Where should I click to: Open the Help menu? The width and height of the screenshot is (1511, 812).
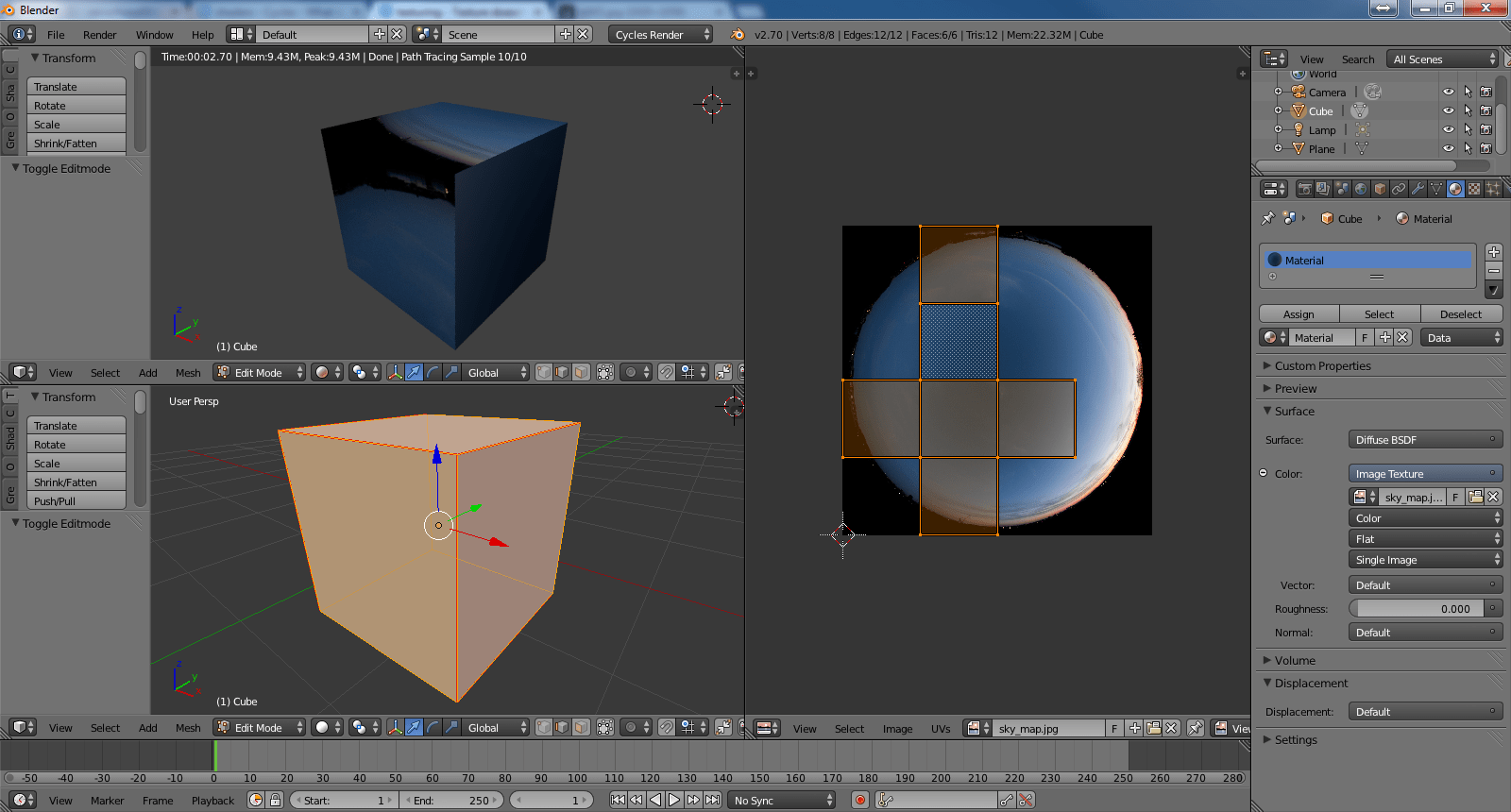point(203,34)
